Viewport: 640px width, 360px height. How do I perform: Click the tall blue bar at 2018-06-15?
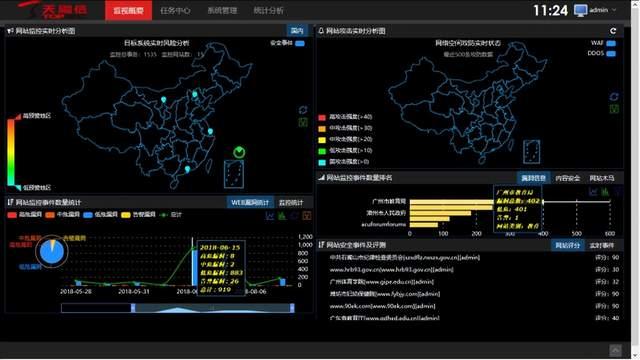[195, 267]
